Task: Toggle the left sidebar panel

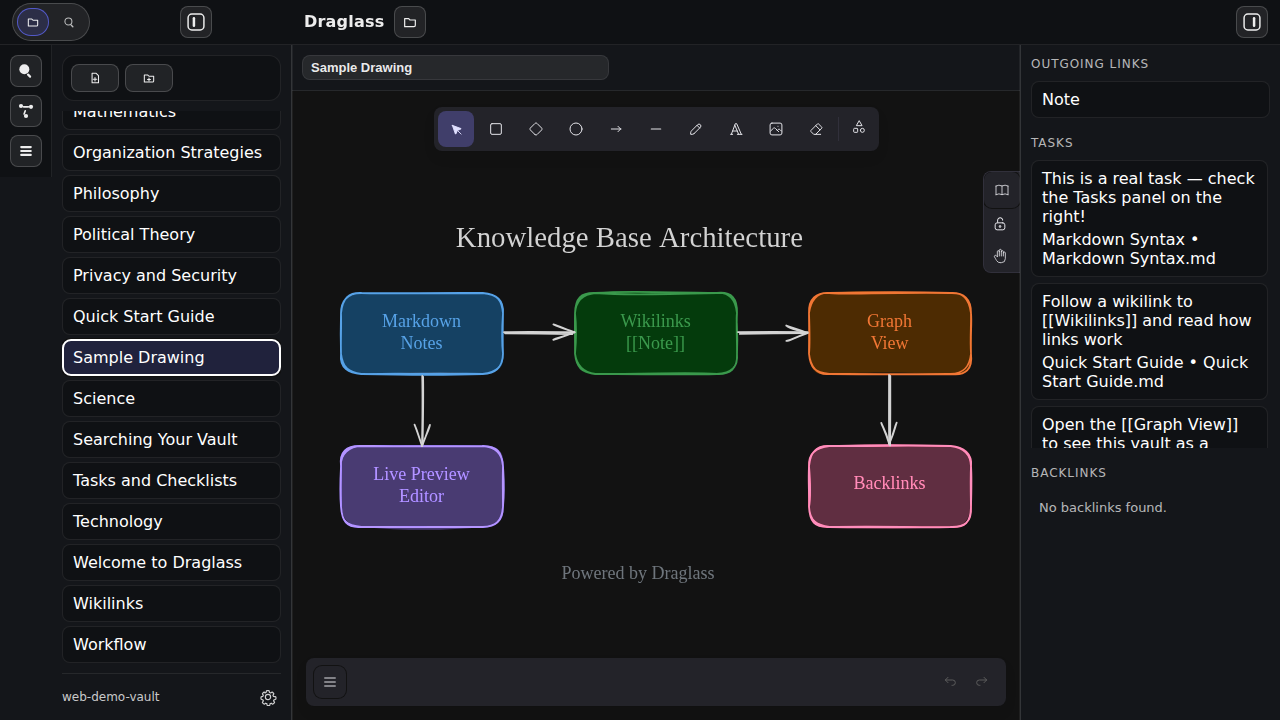Action: click(x=196, y=22)
